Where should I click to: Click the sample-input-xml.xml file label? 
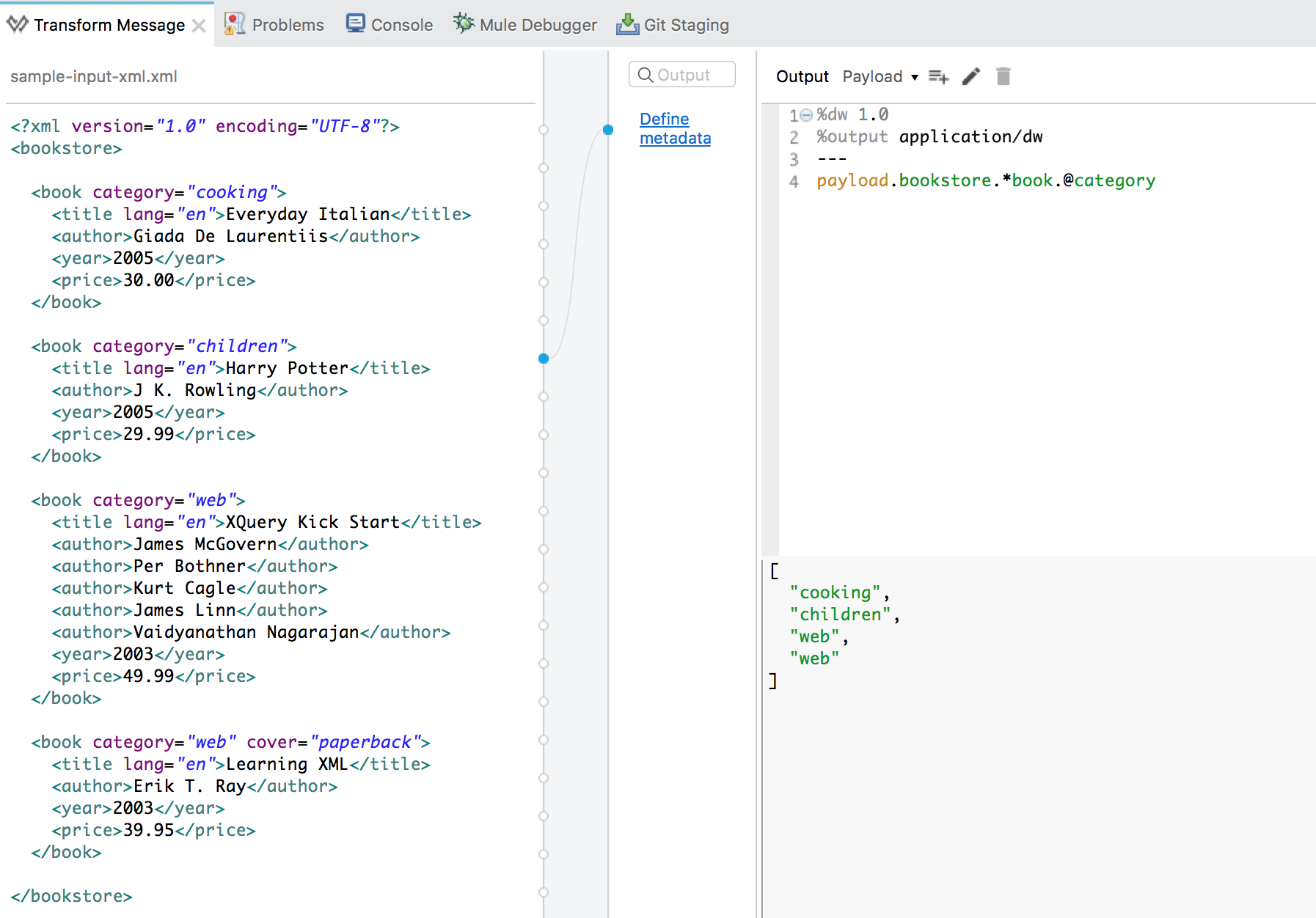coord(94,76)
